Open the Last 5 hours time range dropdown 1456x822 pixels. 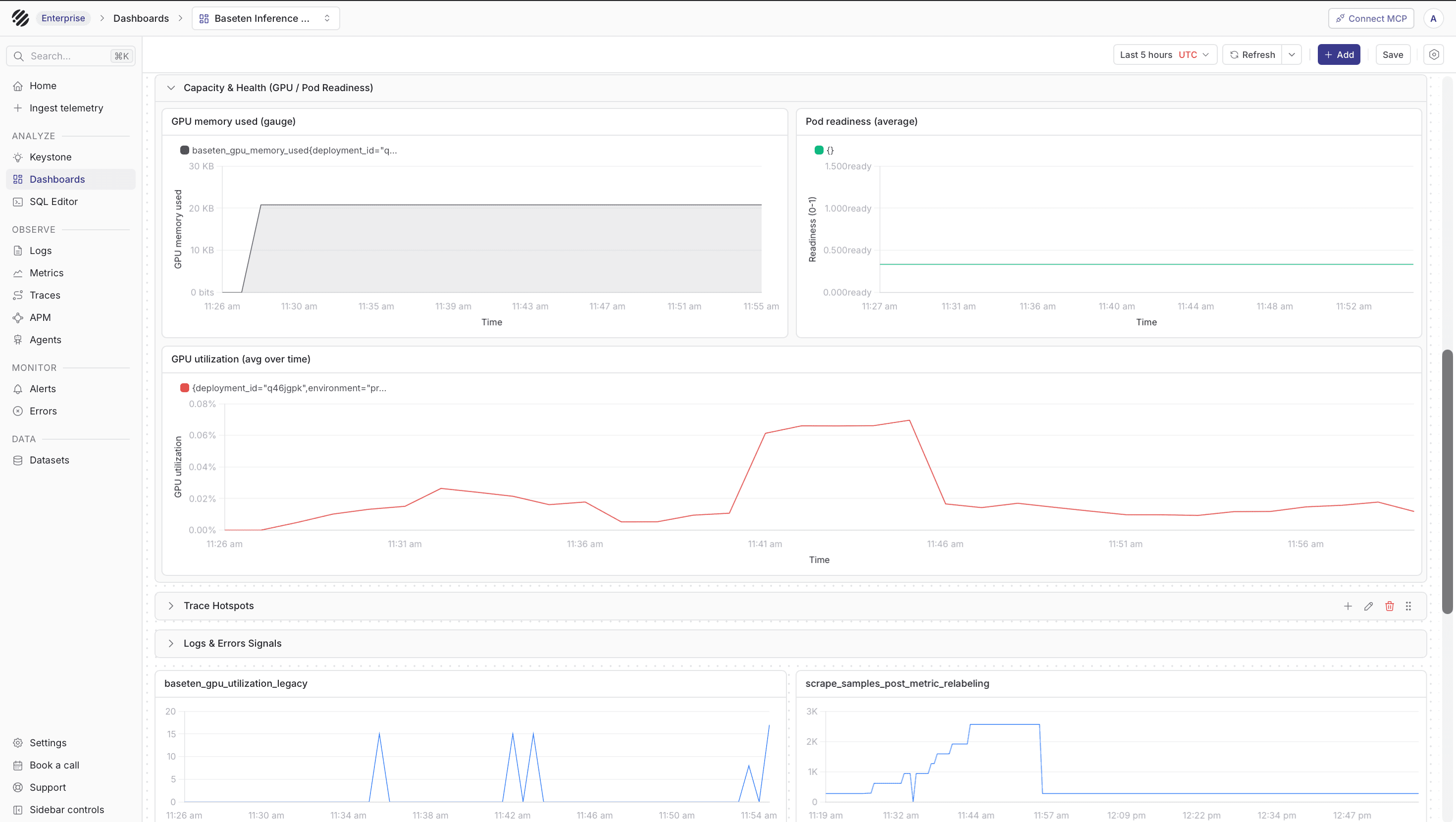(x=1165, y=55)
